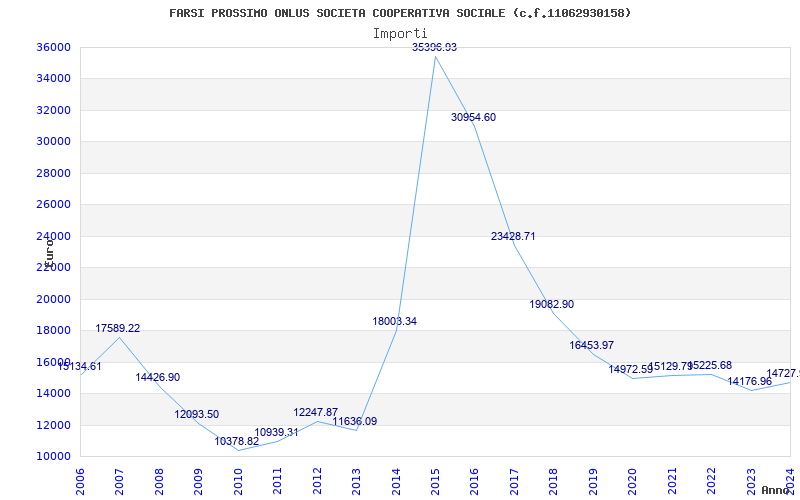Click data label 17589.22
This screenshot has height=500, width=800.
118,329
